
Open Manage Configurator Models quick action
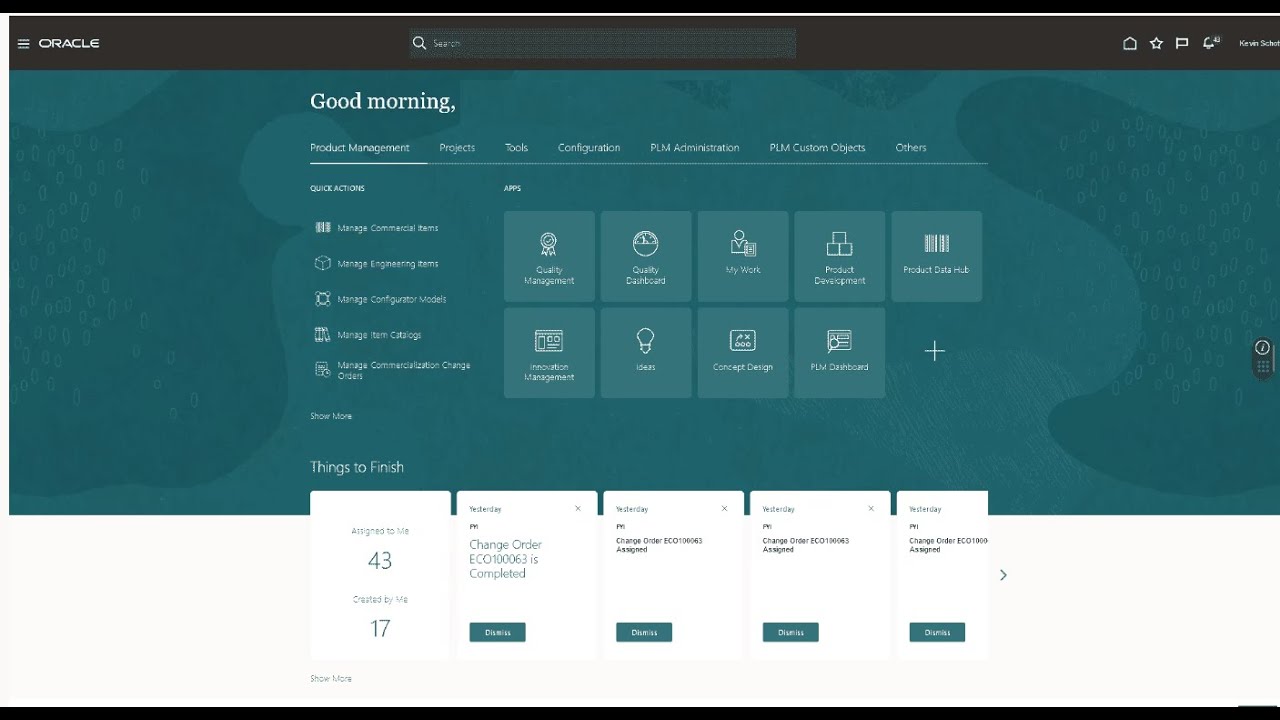pos(381,299)
